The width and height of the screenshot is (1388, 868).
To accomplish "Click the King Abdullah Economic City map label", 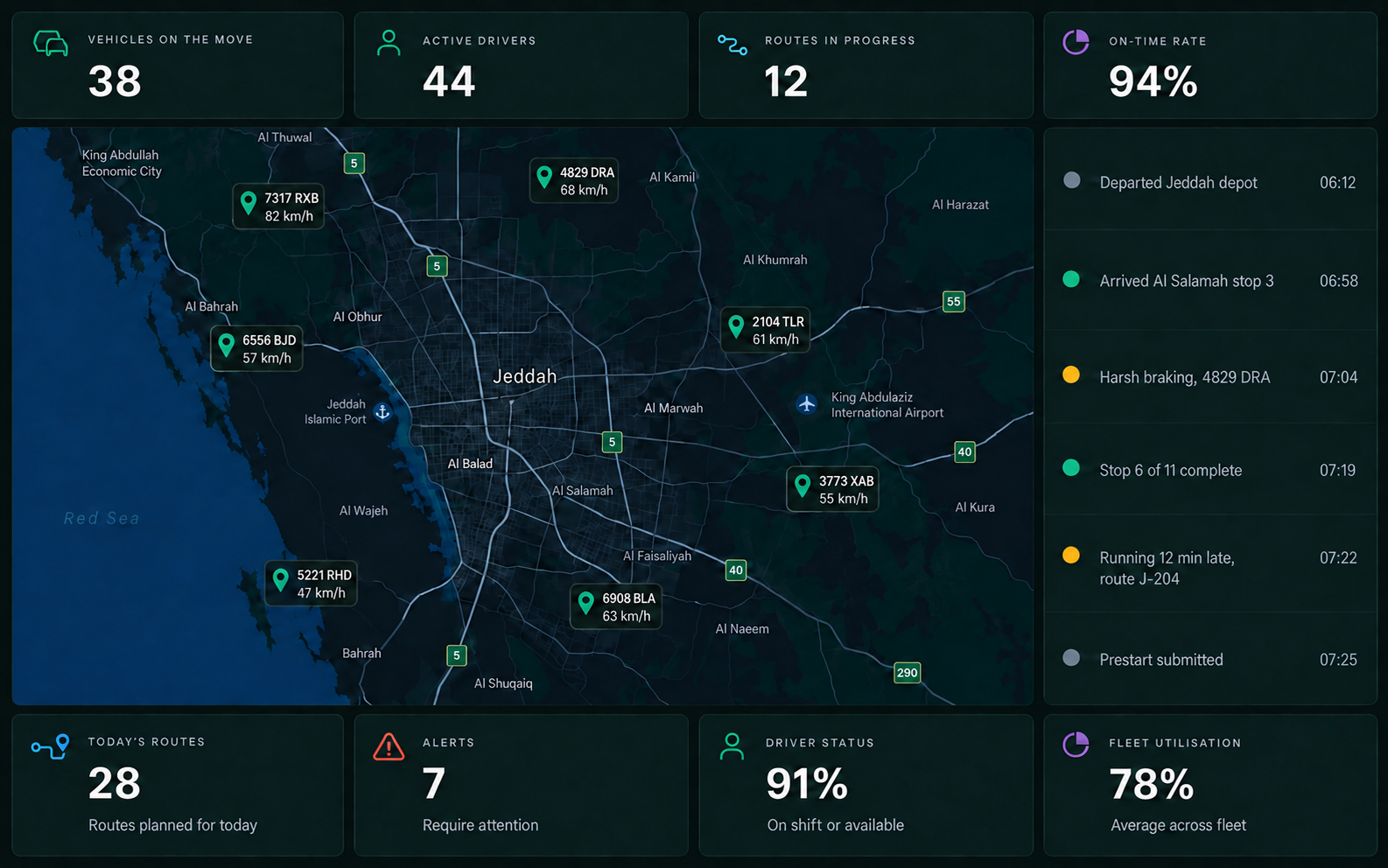I will pos(122,163).
